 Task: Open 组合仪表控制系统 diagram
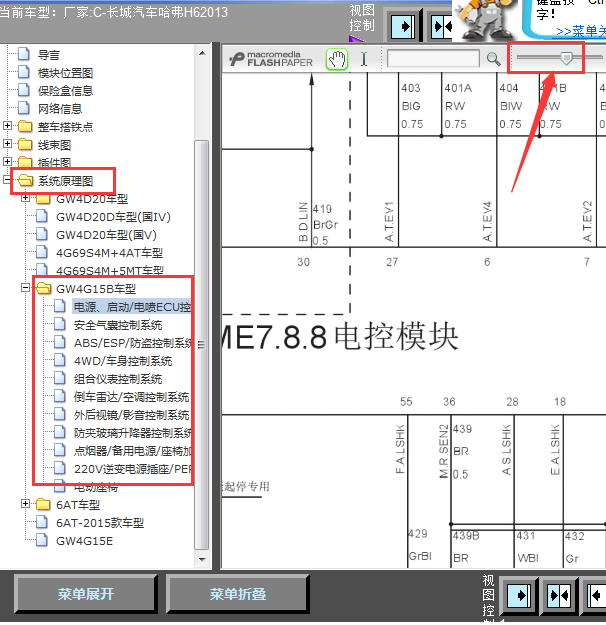click(x=118, y=379)
